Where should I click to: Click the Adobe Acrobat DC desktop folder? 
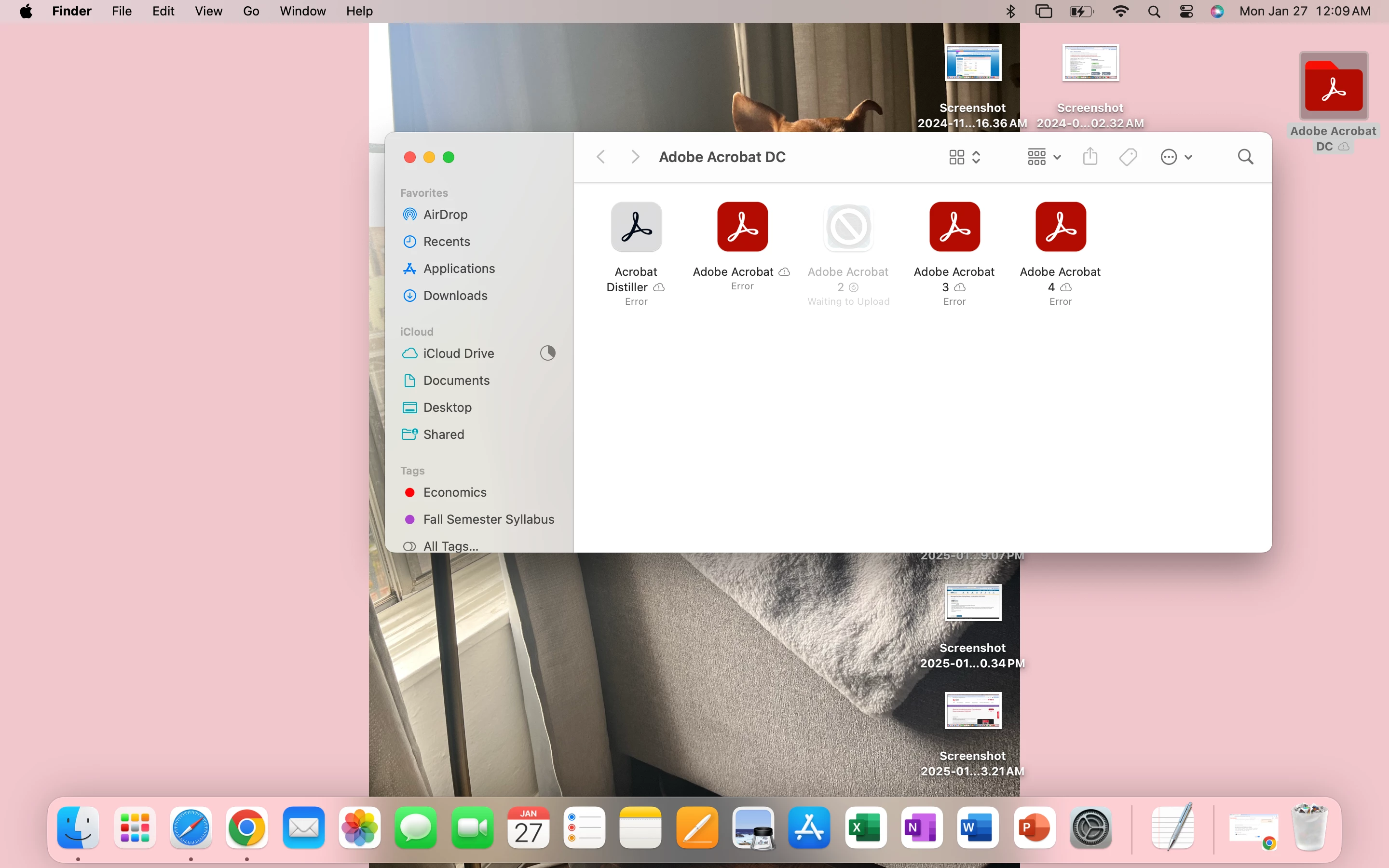click(1333, 88)
